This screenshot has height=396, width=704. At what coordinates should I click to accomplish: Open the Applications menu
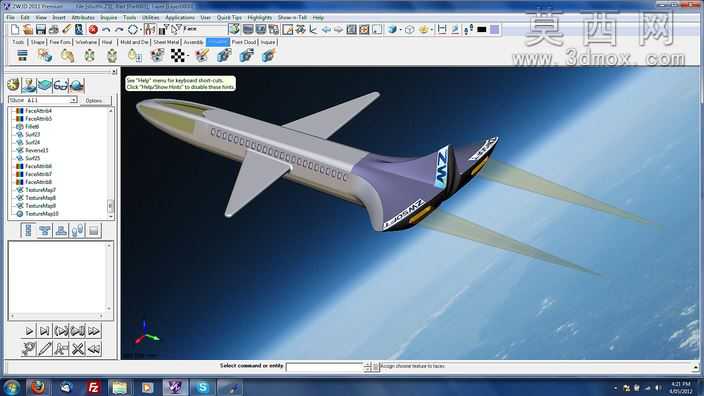(x=180, y=18)
